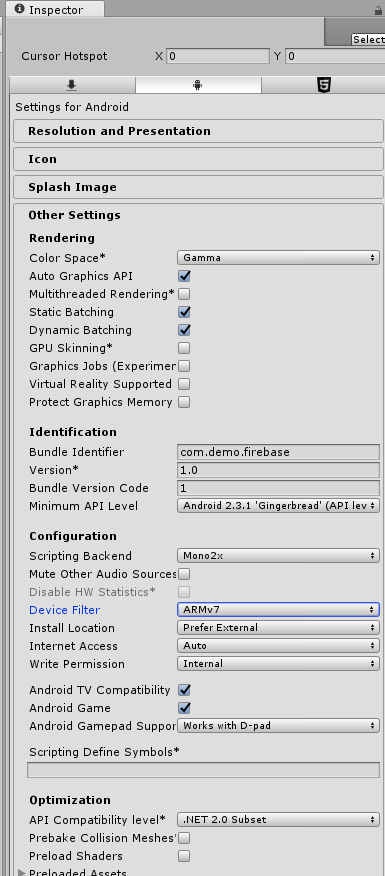Enable Multithreaded Rendering checkbox

[184, 294]
